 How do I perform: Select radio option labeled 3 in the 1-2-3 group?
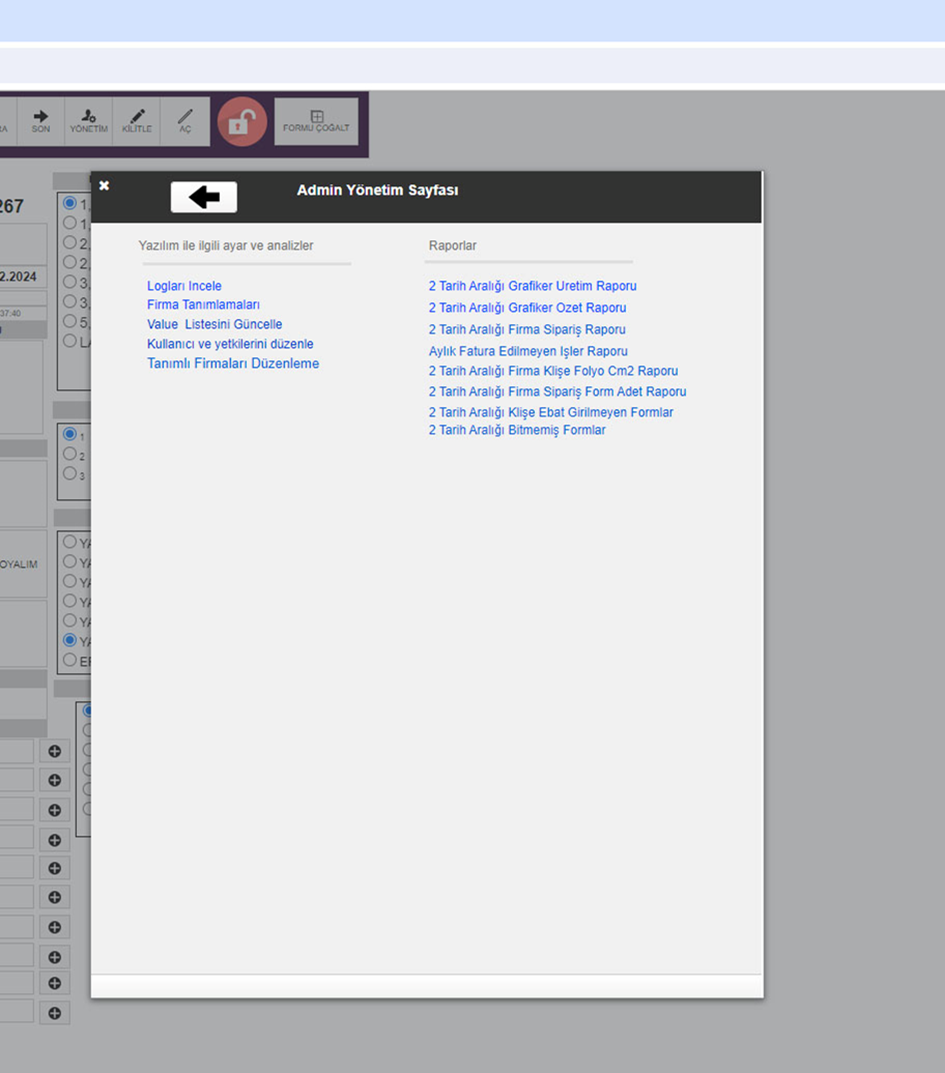click(x=70, y=474)
